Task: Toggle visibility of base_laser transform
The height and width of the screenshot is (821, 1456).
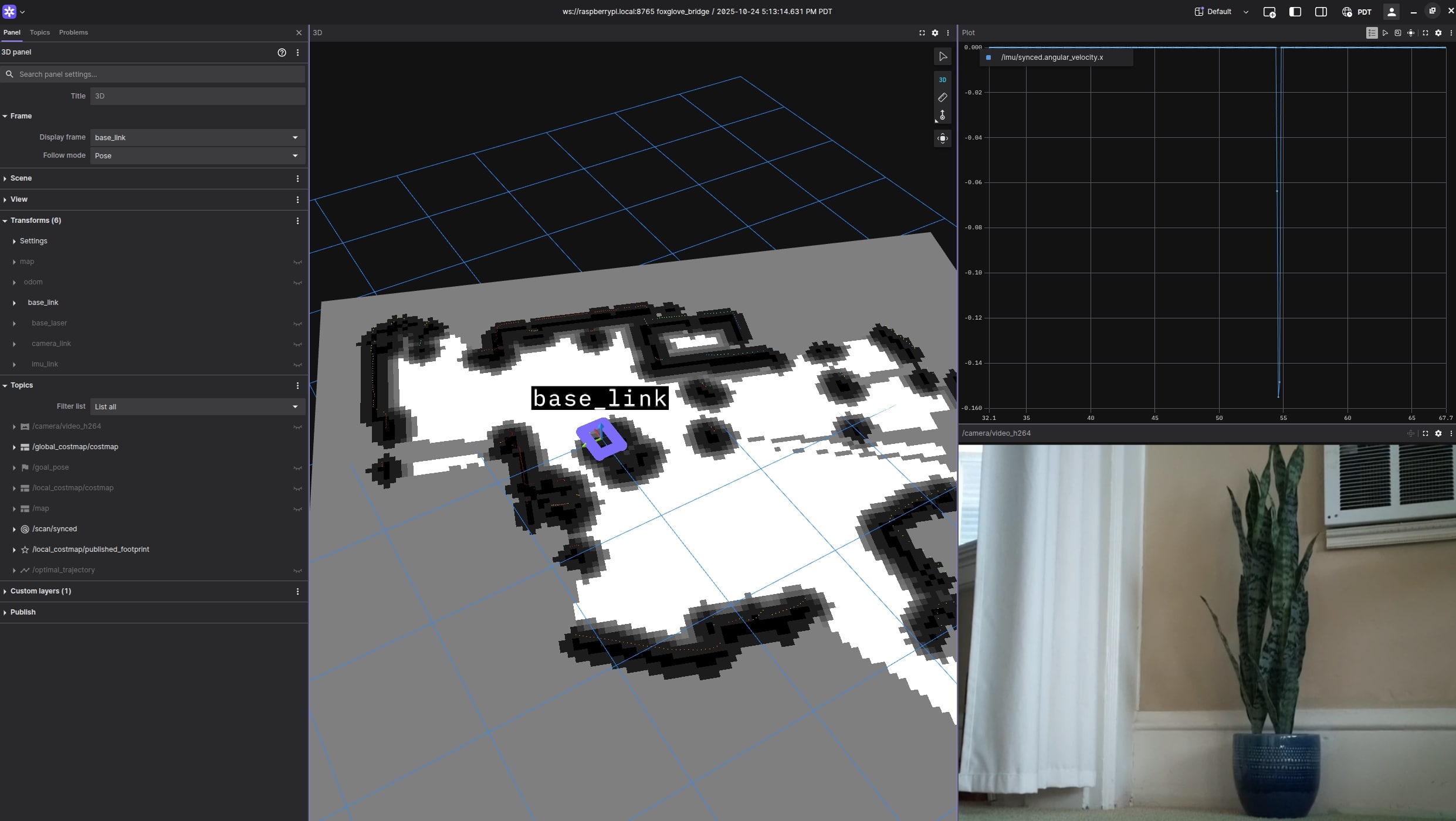Action: point(297,324)
